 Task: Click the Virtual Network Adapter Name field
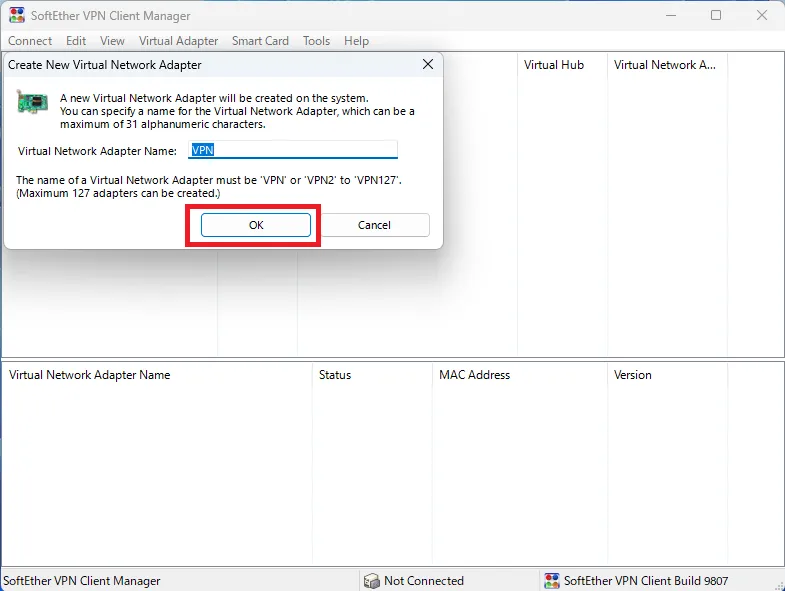tap(293, 150)
